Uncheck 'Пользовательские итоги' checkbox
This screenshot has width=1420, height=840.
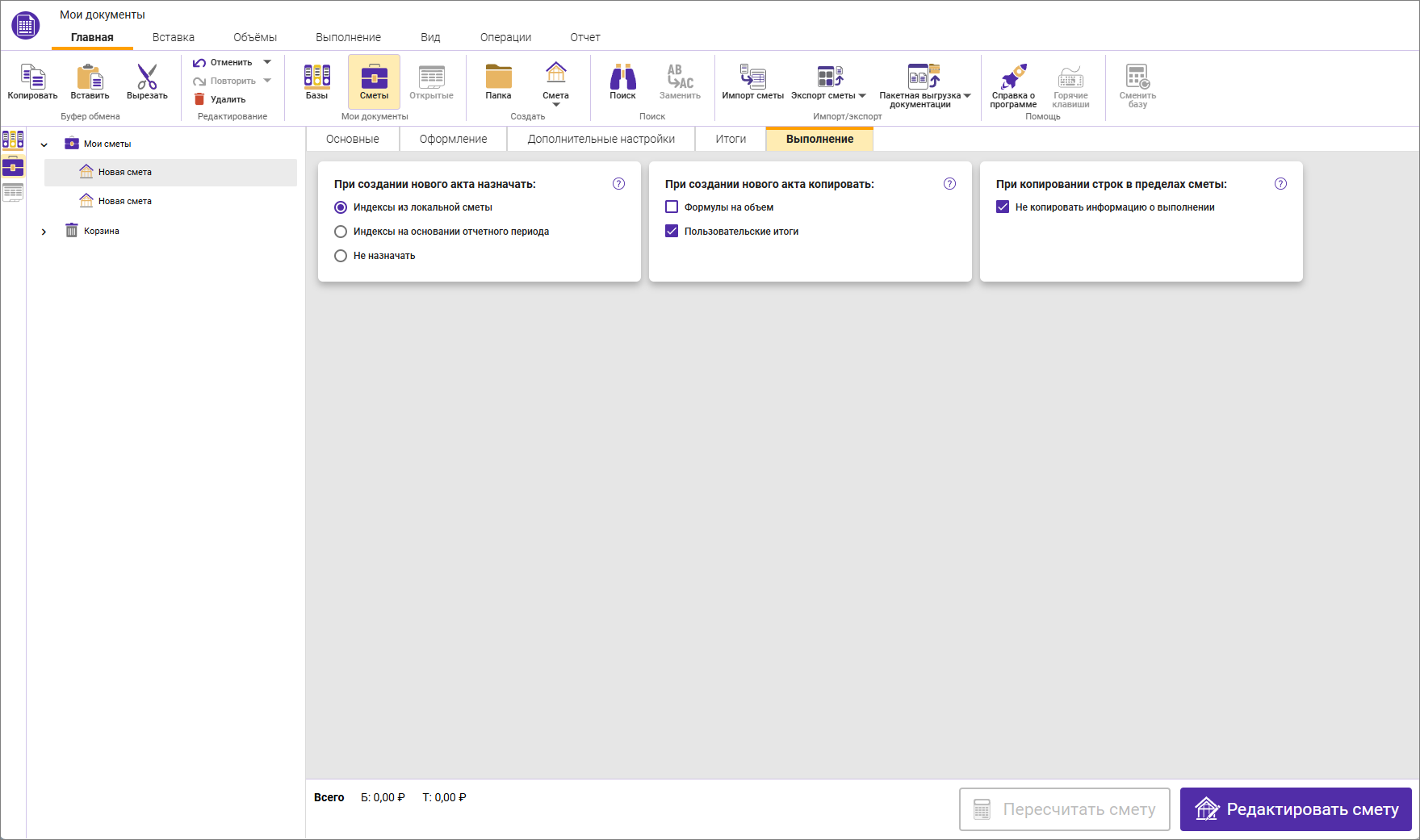tap(672, 232)
